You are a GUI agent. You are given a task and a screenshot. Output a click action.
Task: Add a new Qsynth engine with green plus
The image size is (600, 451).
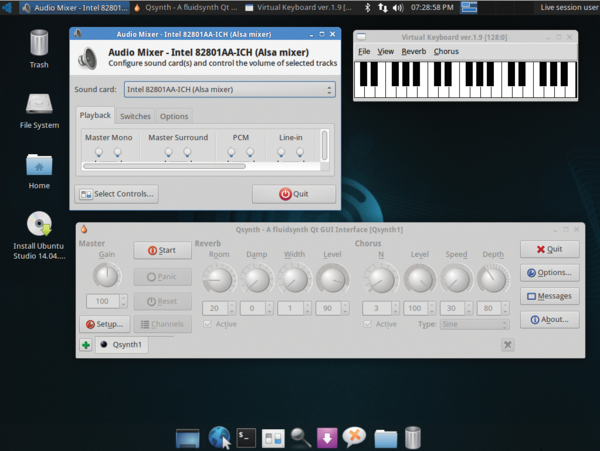click(x=86, y=345)
